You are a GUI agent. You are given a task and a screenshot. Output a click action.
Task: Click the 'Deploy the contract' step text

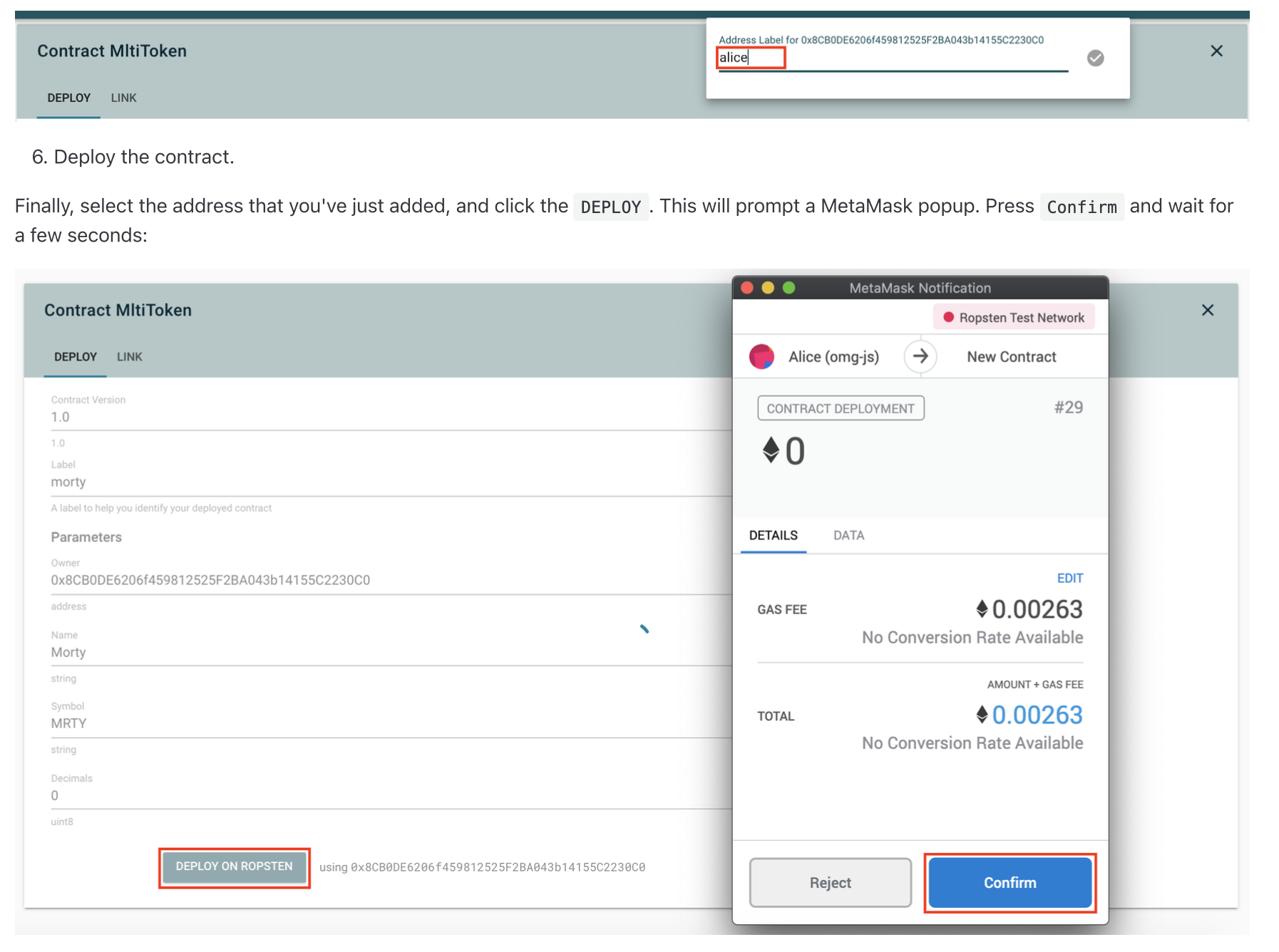[x=144, y=157]
